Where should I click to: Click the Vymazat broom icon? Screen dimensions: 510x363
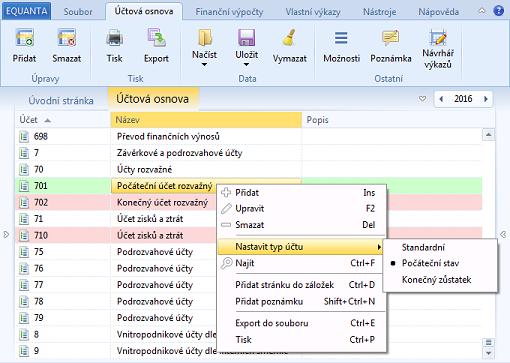point(289,38)
